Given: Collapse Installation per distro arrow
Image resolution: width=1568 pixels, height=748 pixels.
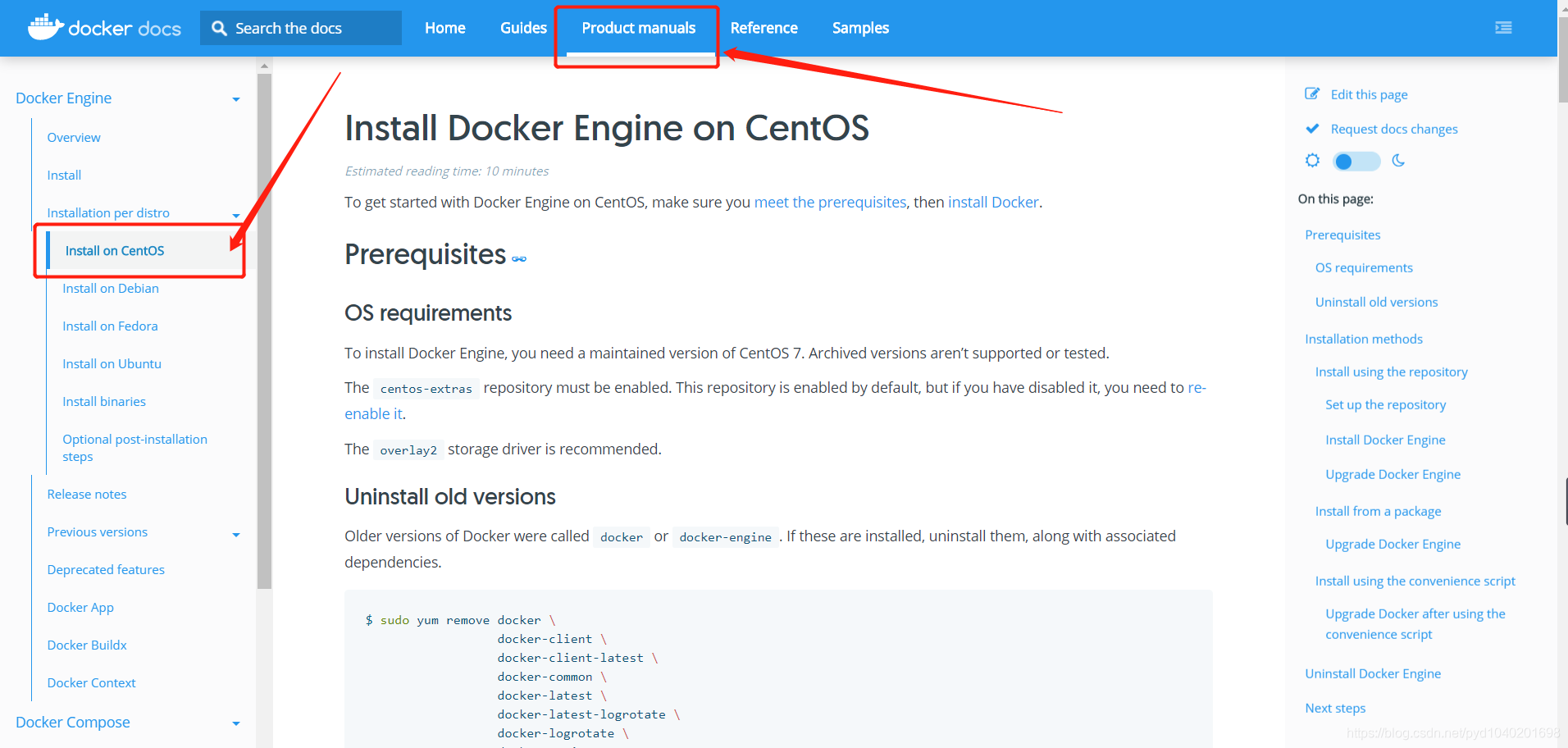Looking at the screenshot, I should [236, 215].
